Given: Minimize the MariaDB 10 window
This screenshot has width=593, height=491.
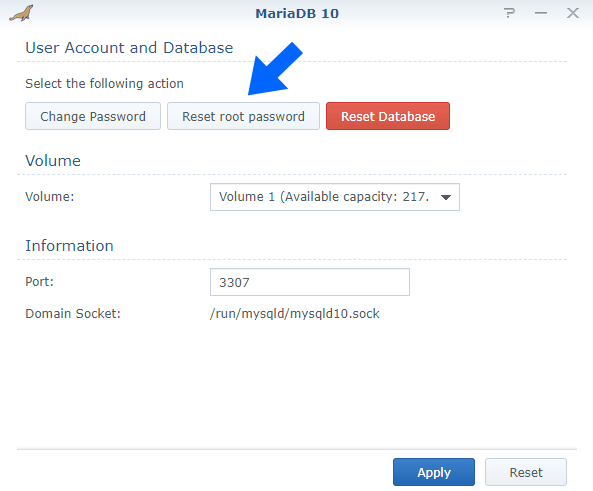Looking at the screenshot, I should tap(541, 13).
